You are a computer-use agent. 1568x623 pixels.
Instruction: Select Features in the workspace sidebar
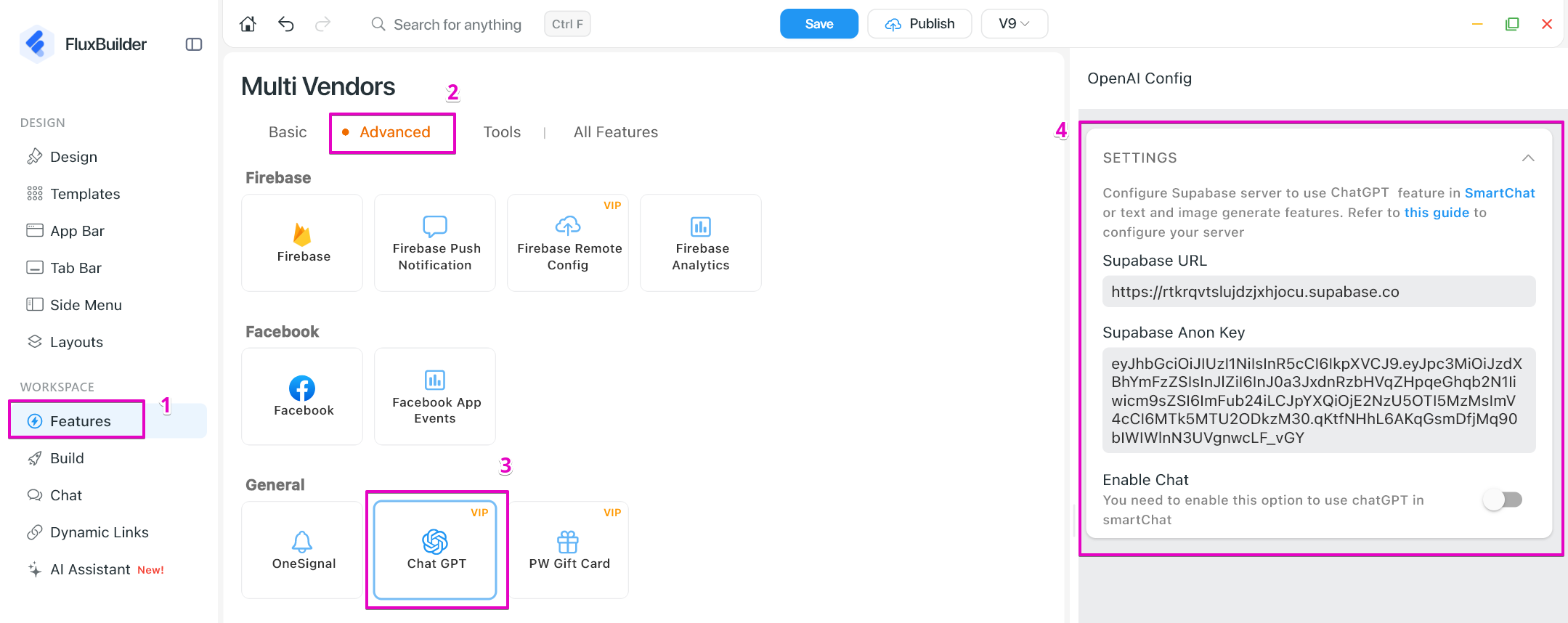coord(109,421)
